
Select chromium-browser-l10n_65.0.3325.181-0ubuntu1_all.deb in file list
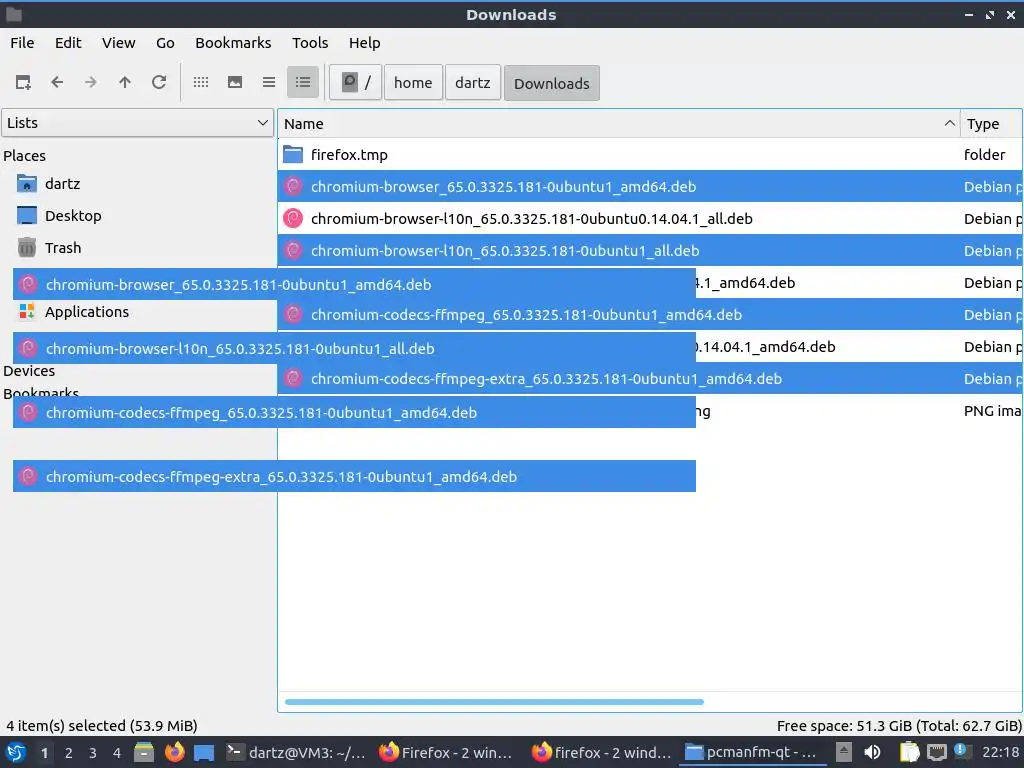pos(505,251)
